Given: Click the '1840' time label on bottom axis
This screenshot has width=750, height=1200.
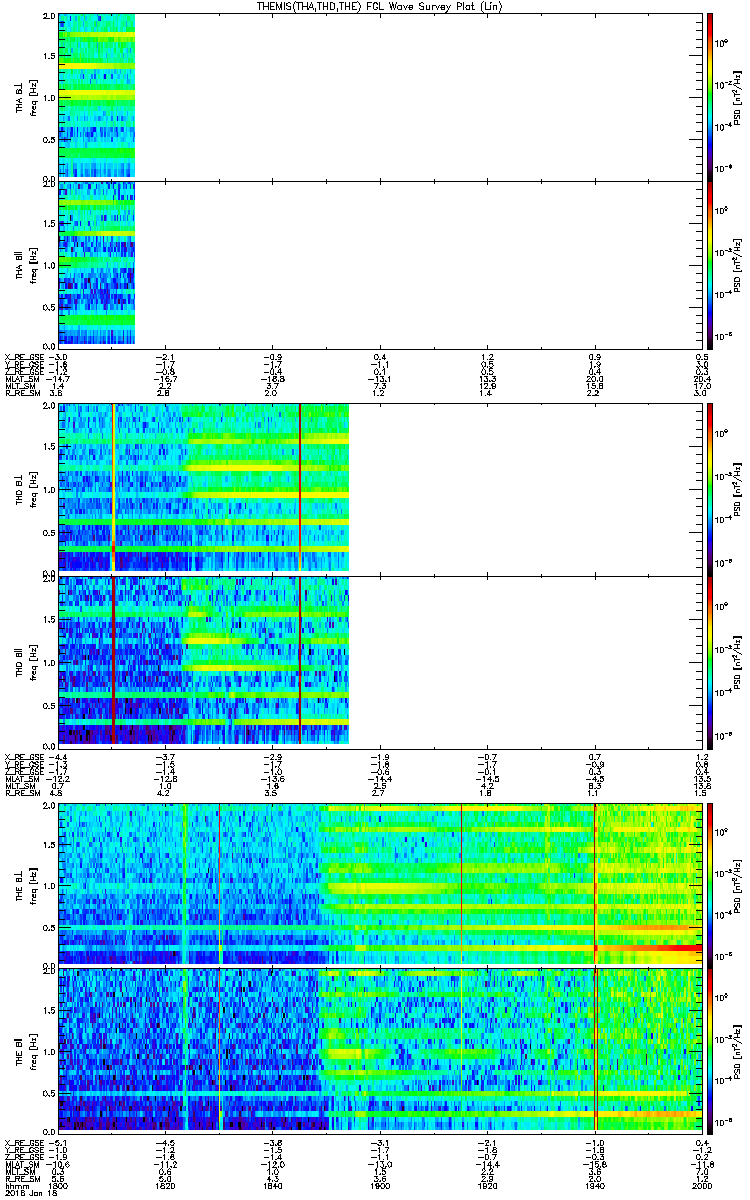Looking at the screenshot, I should (273, 1185).
